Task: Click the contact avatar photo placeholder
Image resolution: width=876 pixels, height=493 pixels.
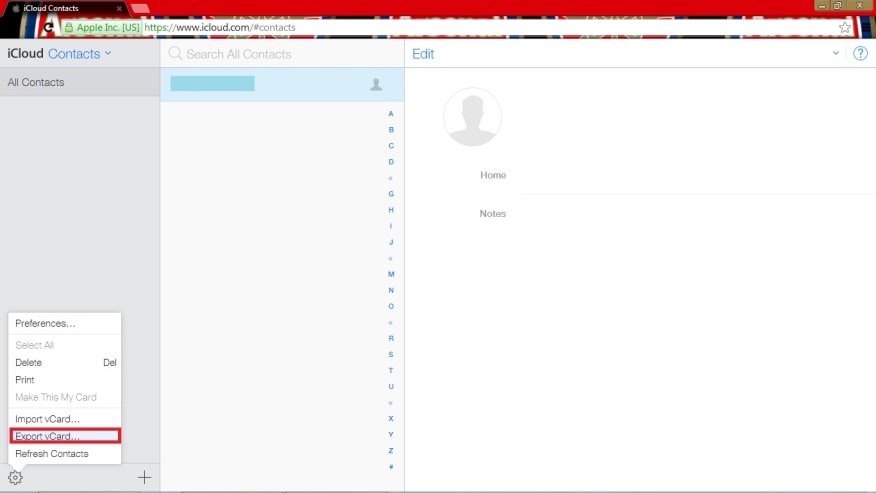Action: (473, 117)
